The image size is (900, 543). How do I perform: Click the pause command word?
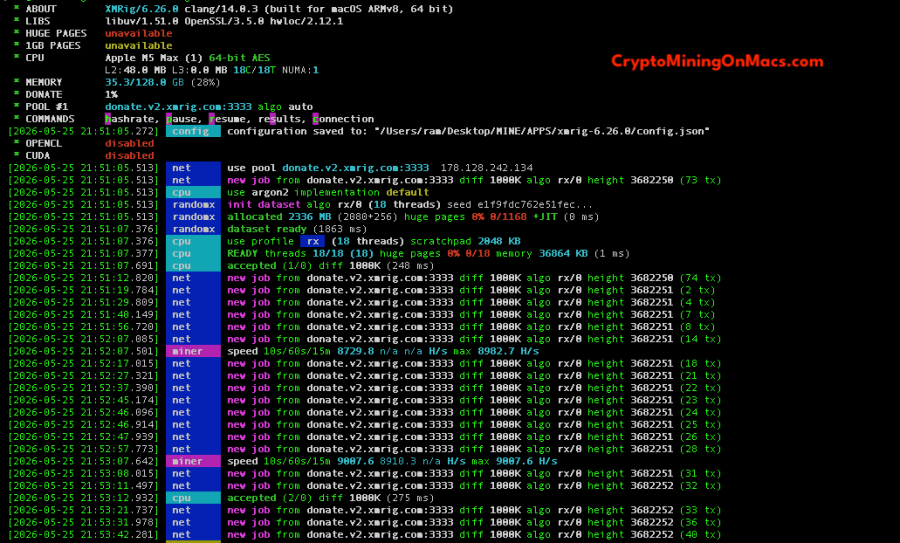pos(181,119)
